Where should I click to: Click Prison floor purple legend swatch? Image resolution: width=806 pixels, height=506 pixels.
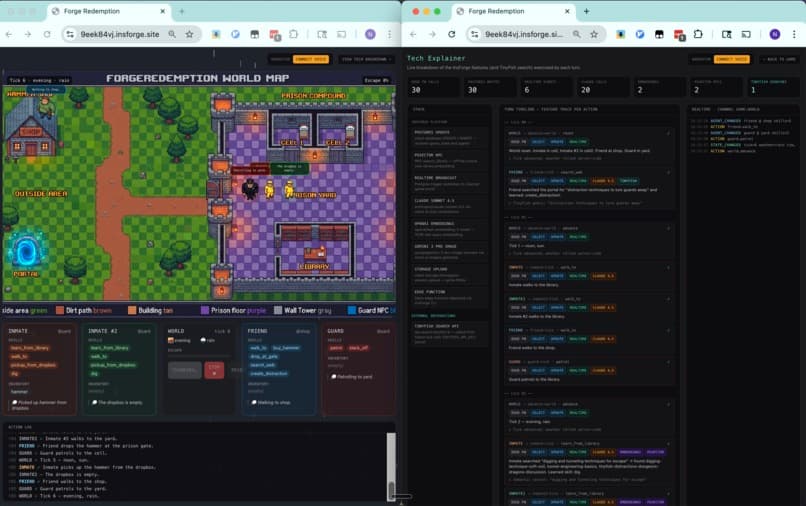205,310
